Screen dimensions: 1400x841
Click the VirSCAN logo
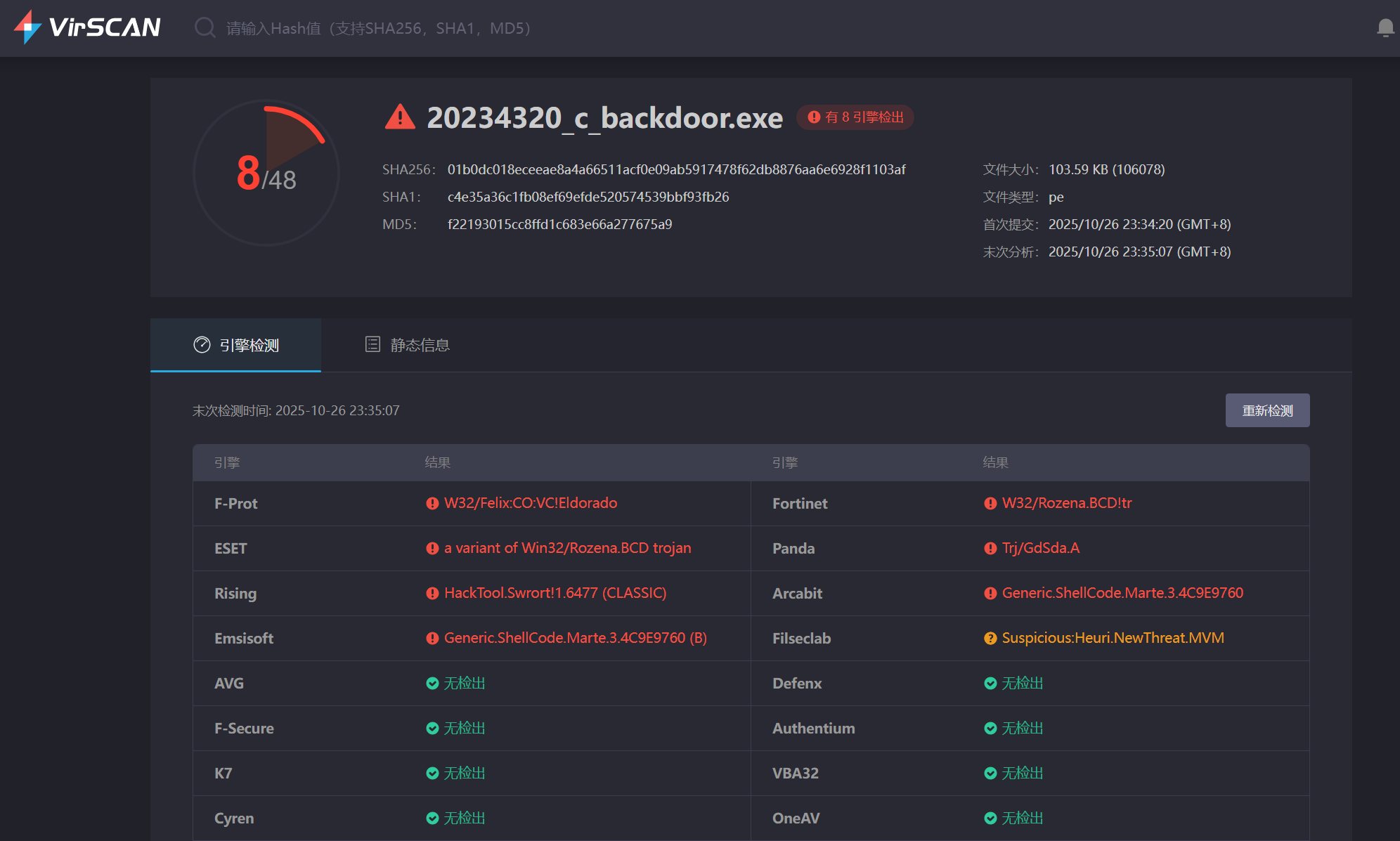pos(87,27)
